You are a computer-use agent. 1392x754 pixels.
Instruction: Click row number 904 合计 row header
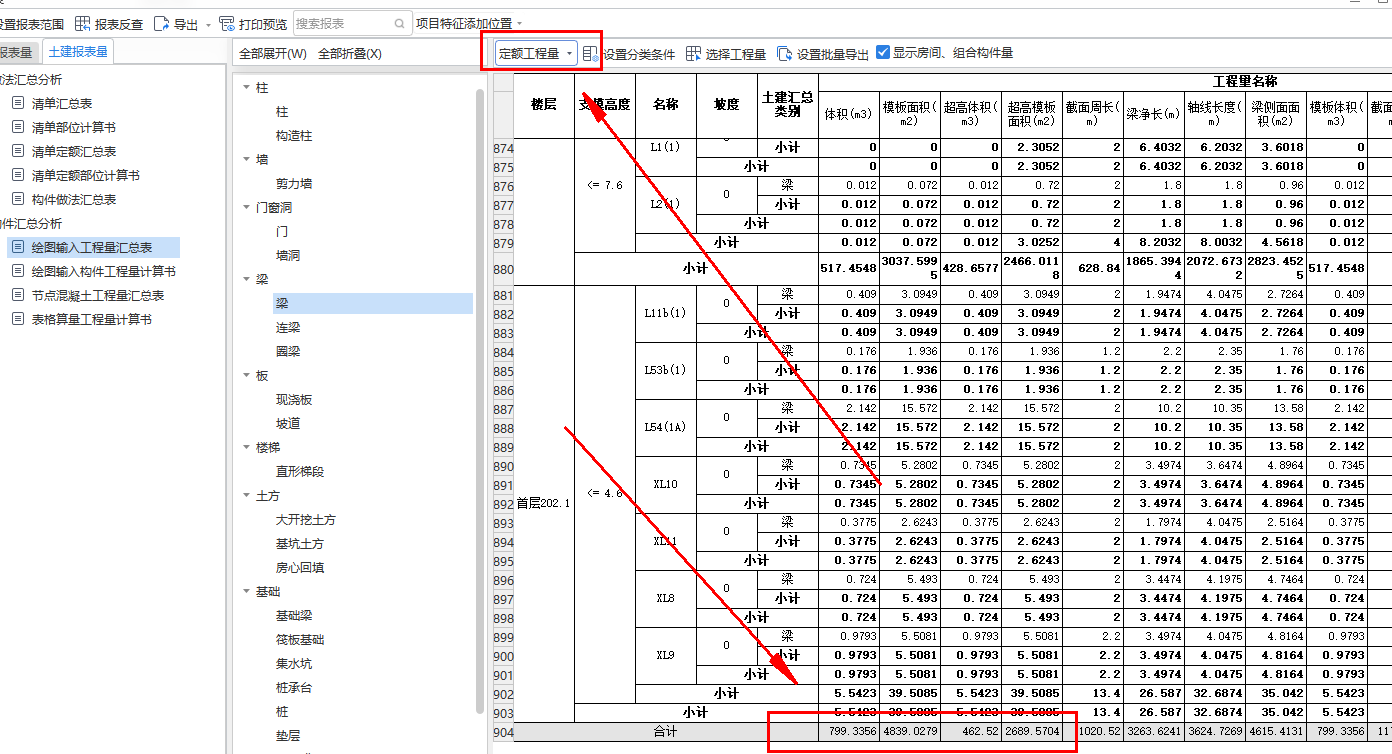tap(503, 732)
